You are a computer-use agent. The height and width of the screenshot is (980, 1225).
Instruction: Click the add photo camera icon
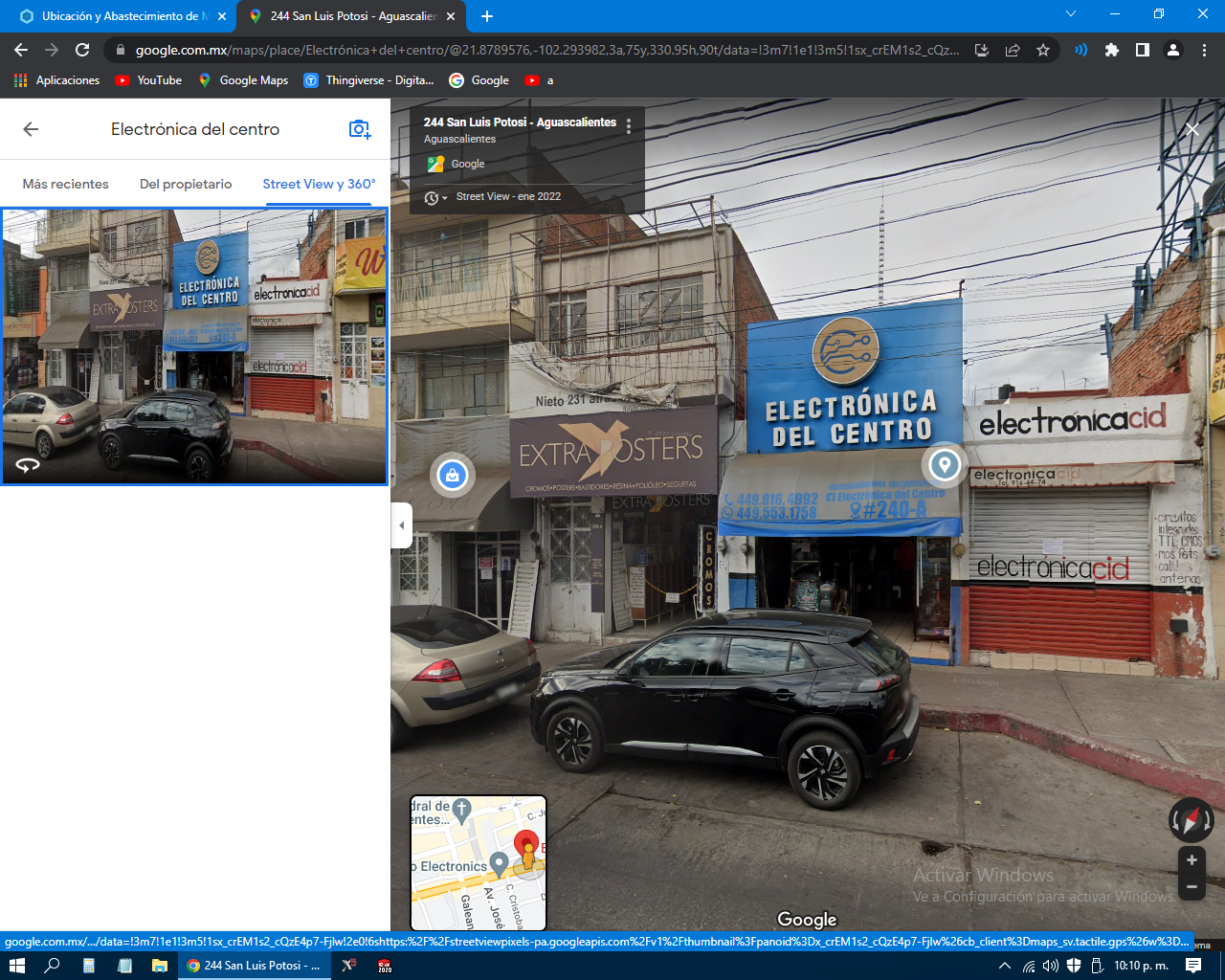[x=360, y=129]
